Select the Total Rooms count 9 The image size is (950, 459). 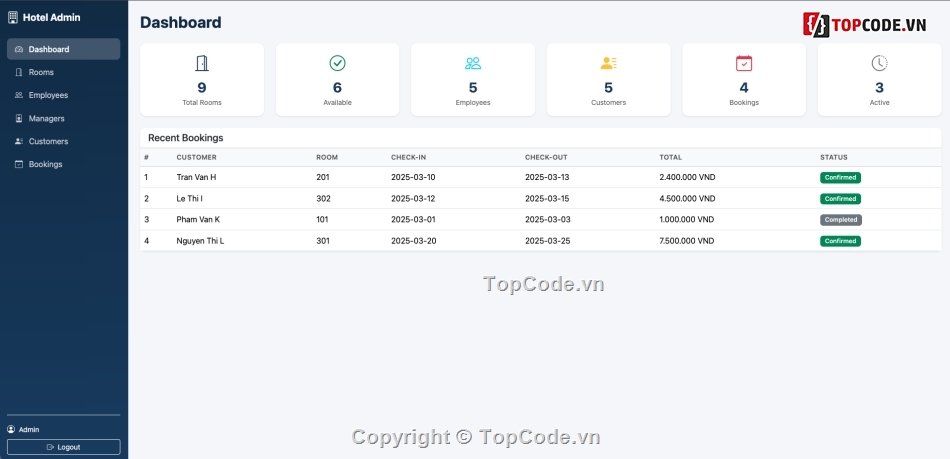[202, 88]
